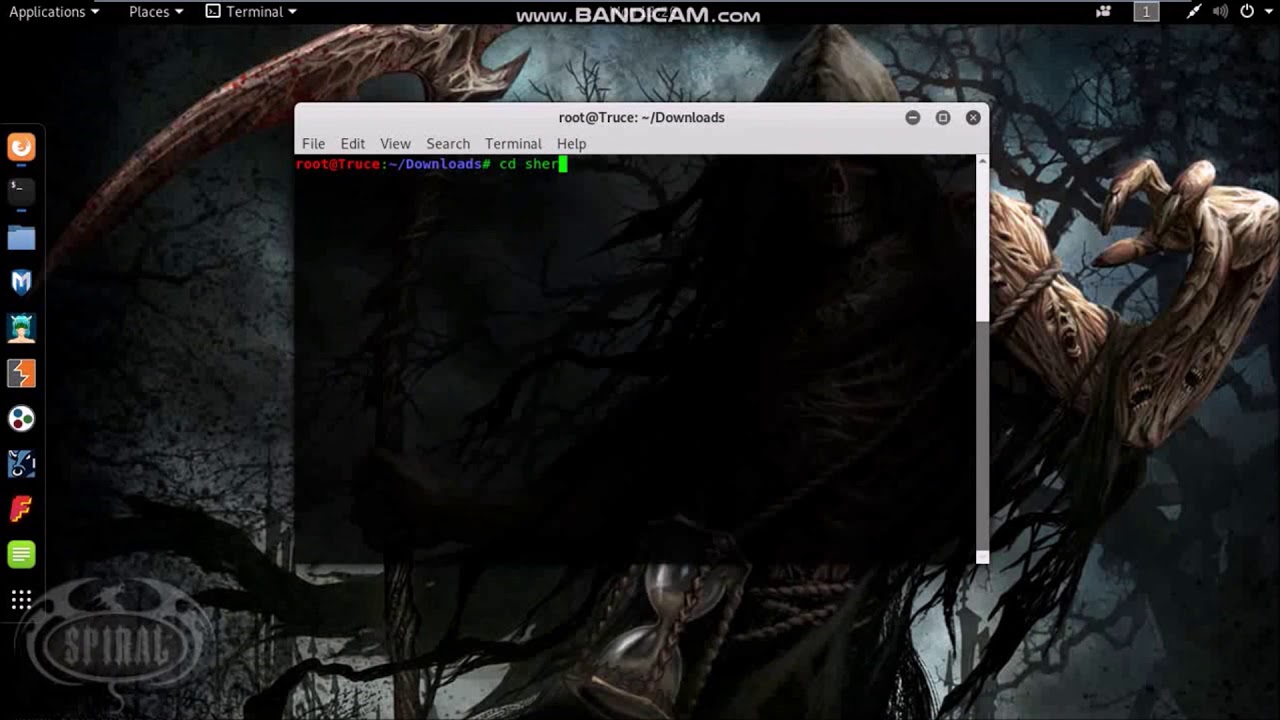Open the volume speaker icon
Viewport: 1280px width, 720px height.
[1220, 12]
